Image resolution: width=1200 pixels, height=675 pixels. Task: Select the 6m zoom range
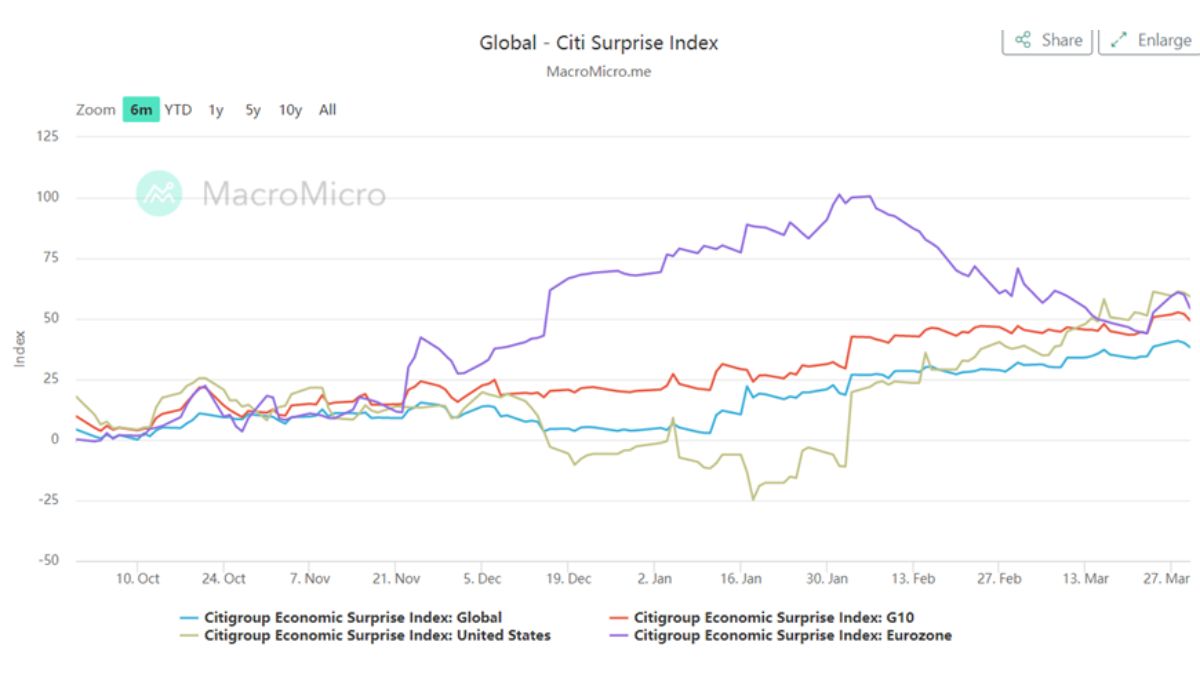[141, 110]
